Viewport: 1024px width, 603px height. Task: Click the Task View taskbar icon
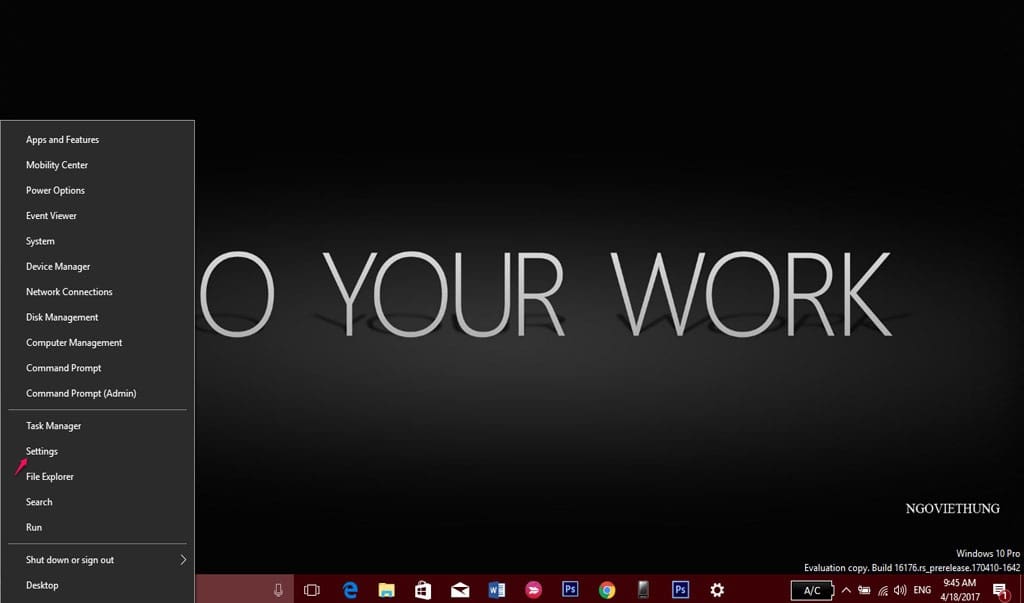click(x=311, y=590)
